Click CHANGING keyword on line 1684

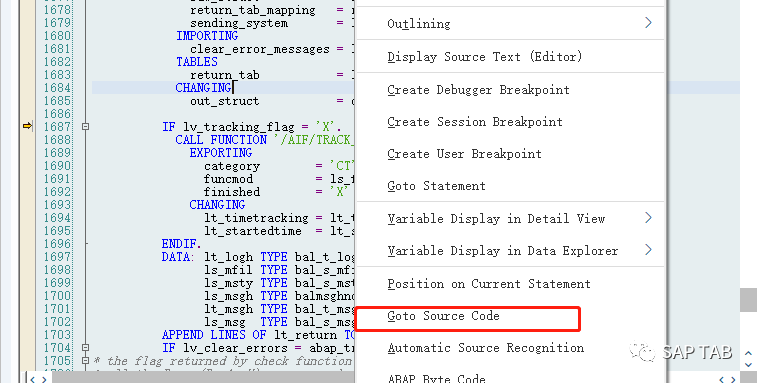click(203, 88)
